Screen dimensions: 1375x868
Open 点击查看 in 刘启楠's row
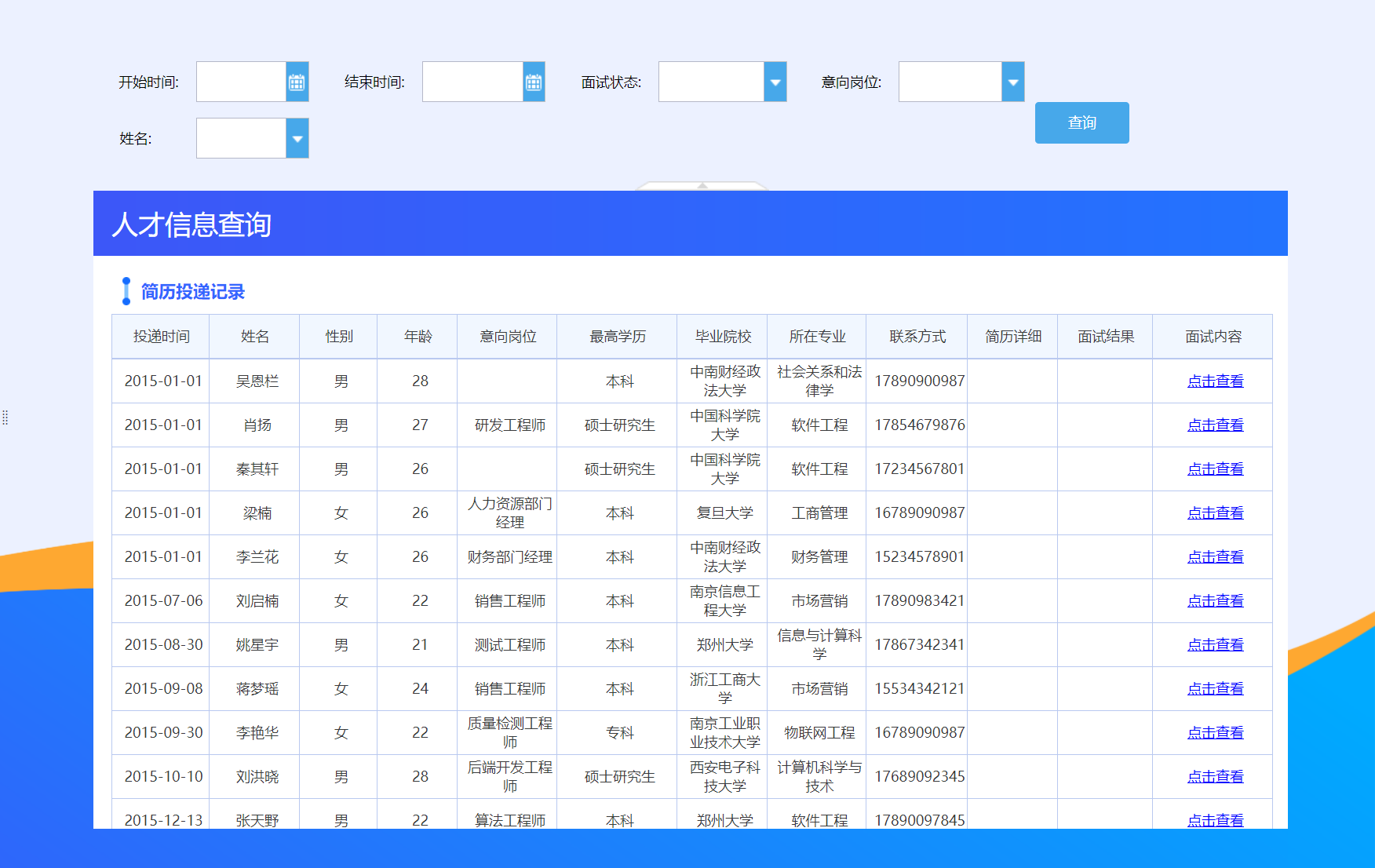[1215, 600]
